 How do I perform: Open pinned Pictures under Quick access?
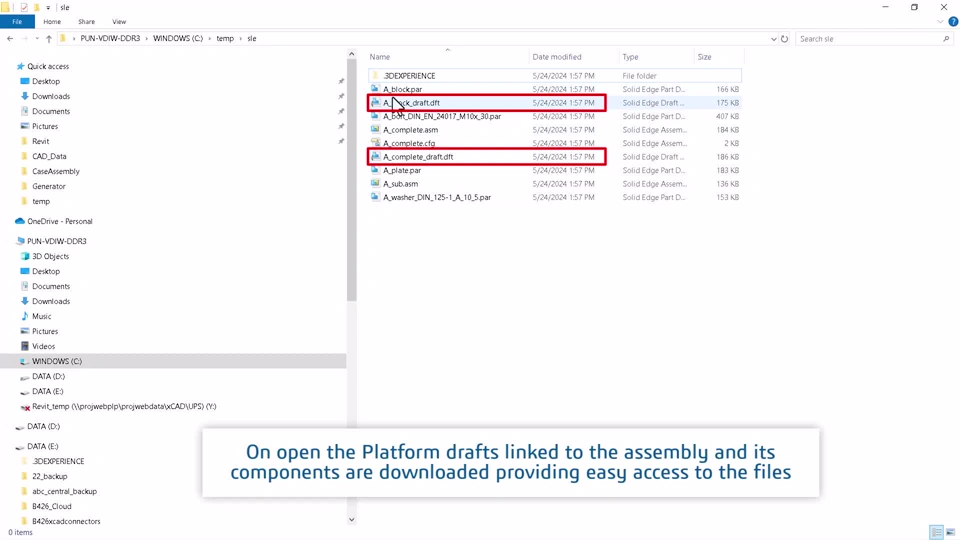[x=45, y=126]
